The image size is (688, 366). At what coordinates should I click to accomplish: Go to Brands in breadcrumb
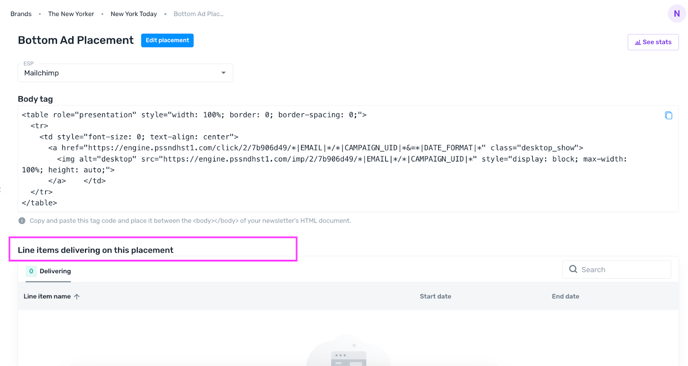pyautogui.click(x=21, y=14)
